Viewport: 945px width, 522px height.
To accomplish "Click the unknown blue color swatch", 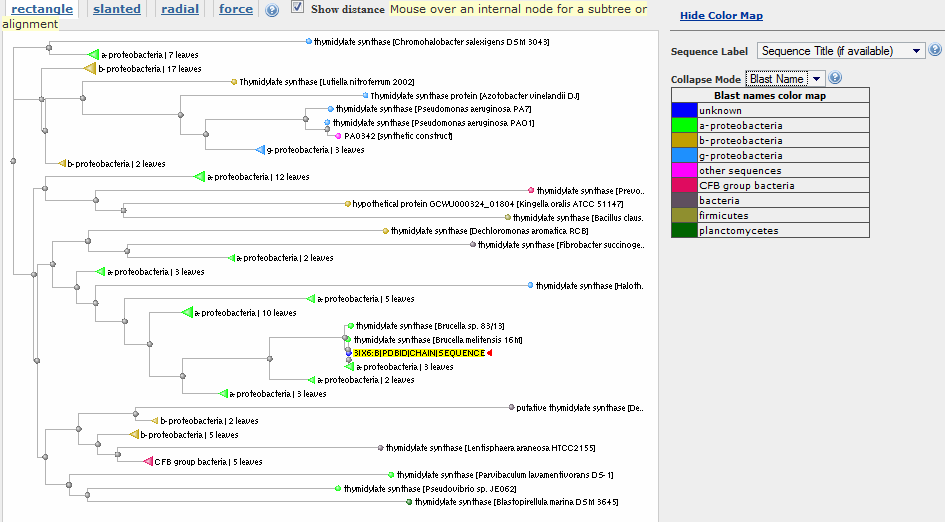I will point(684,110).
